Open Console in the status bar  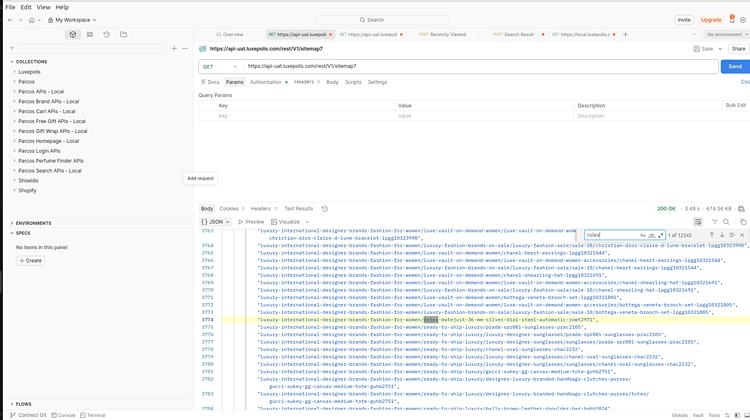tap(63, 415)
